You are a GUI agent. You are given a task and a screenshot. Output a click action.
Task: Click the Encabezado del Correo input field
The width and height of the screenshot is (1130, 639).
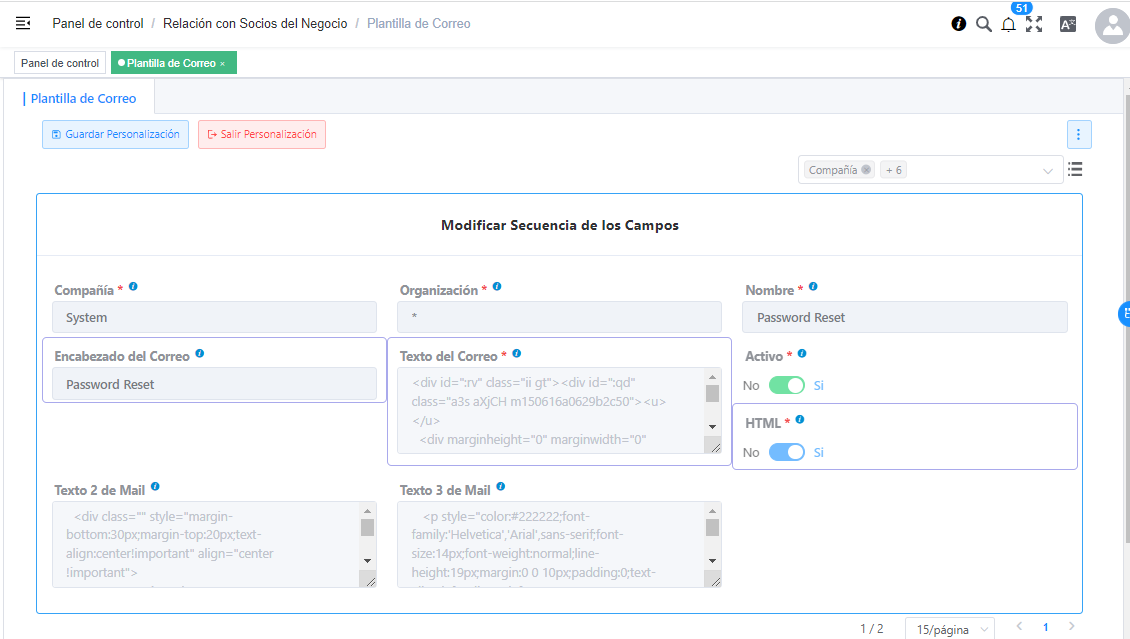click(214, 384)
